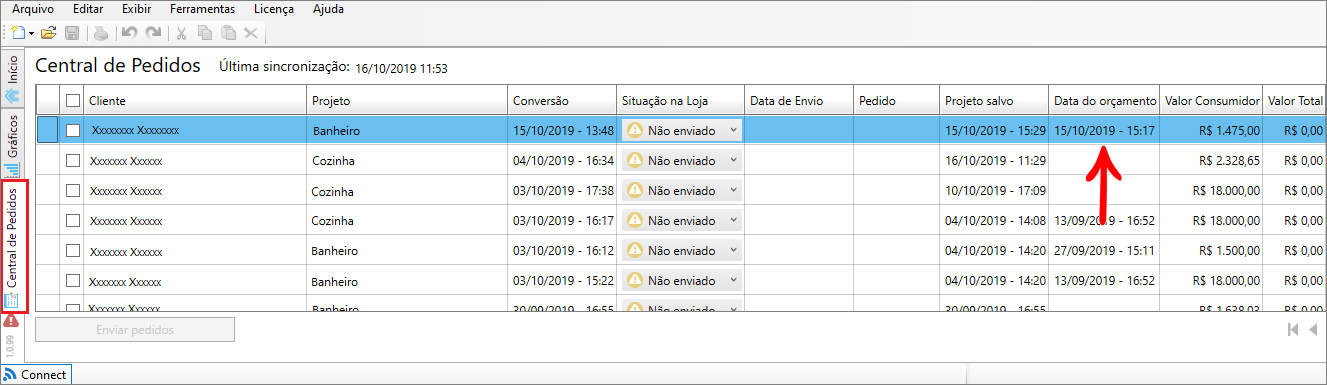Toggle the select-all checkbox in the header
This screenshot has width=1327, height=385.
click(73, 100)
